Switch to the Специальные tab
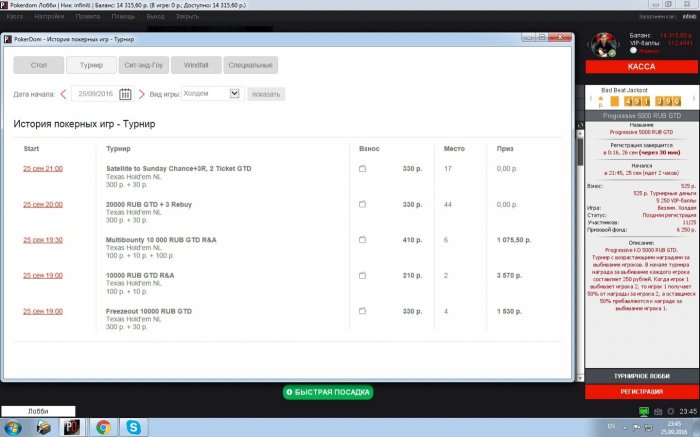This screenshot has height=437, width=700. 250,65
